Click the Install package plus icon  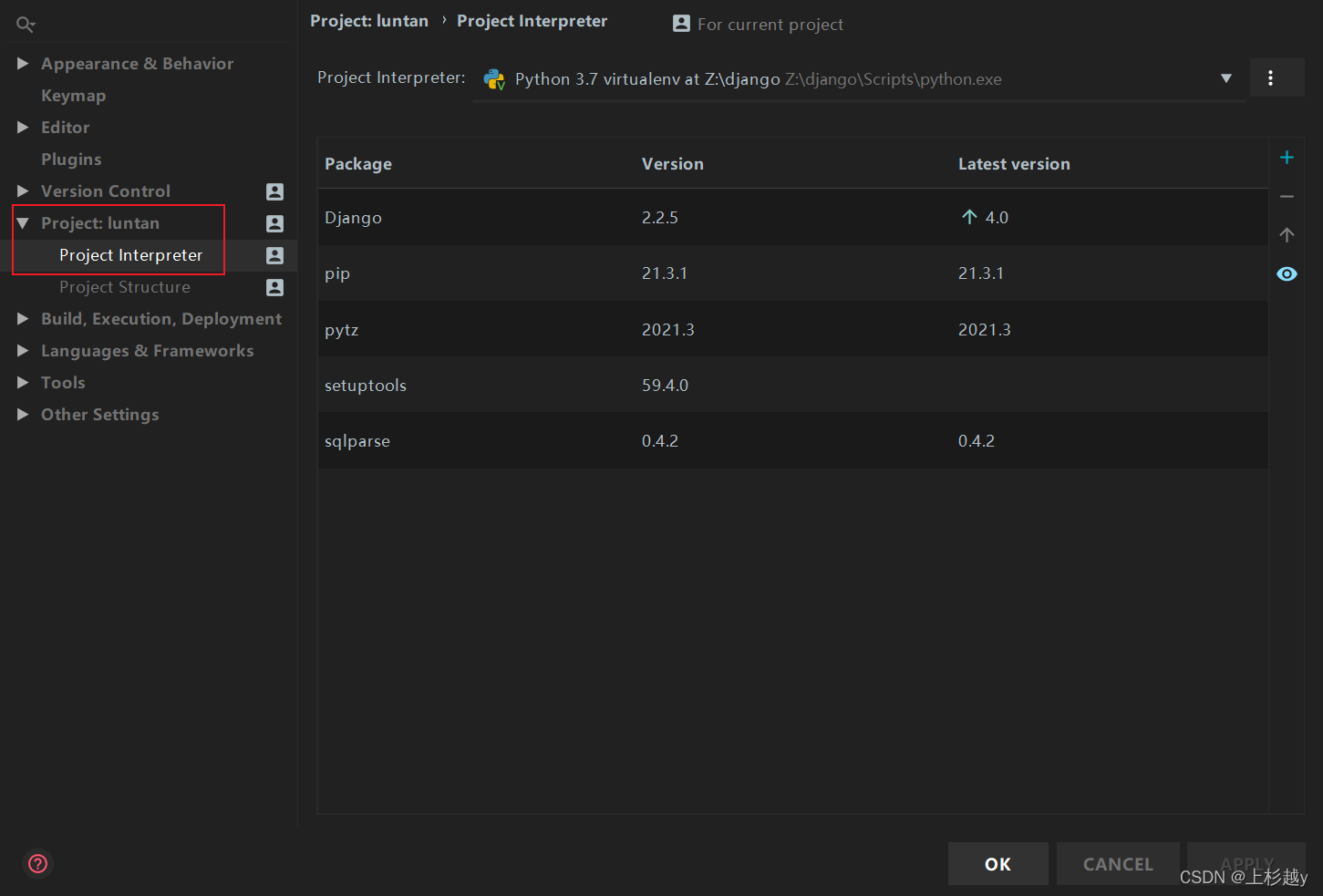click(x=1287, y=157)
